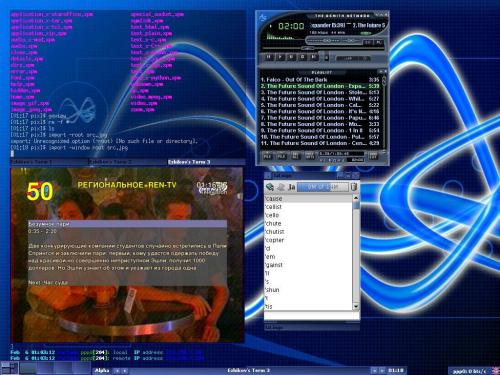Click the XMMS playlist scrollbar
500x375 pixels.
point(384,113)
